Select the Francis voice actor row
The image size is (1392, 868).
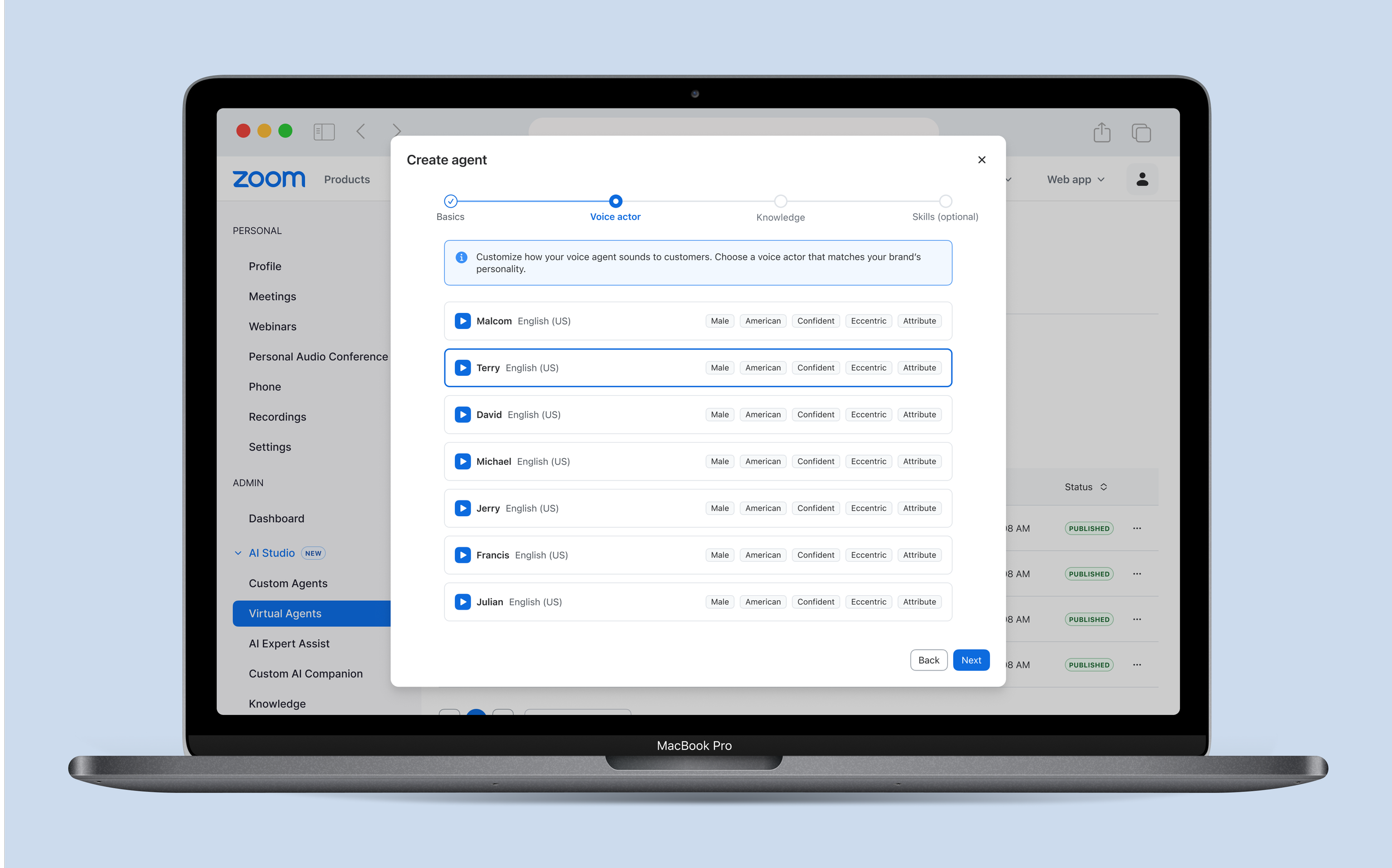tap(631, 555)
